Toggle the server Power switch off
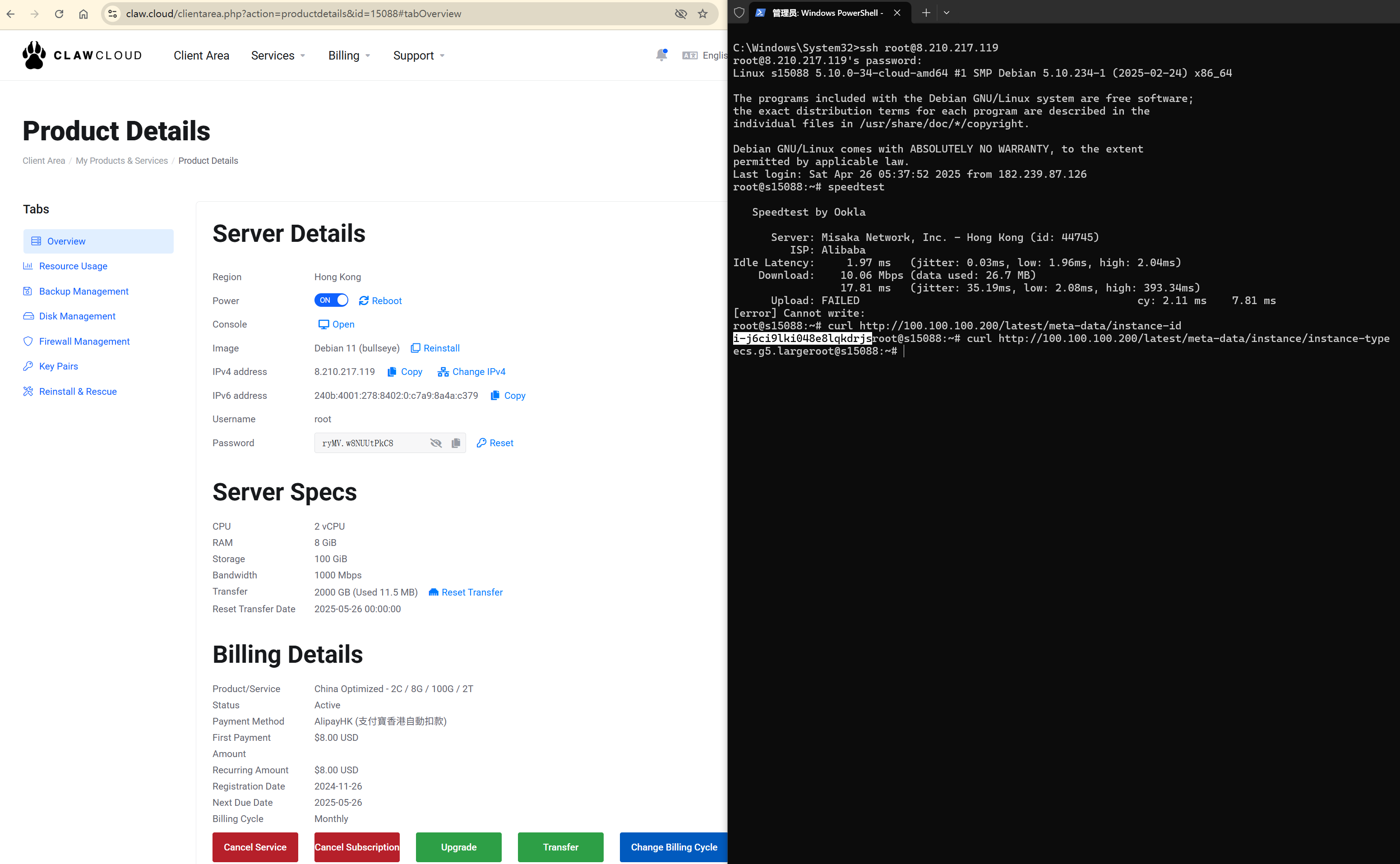The height and width of the screenshot is (864, 1400). (x=331, y=300)
